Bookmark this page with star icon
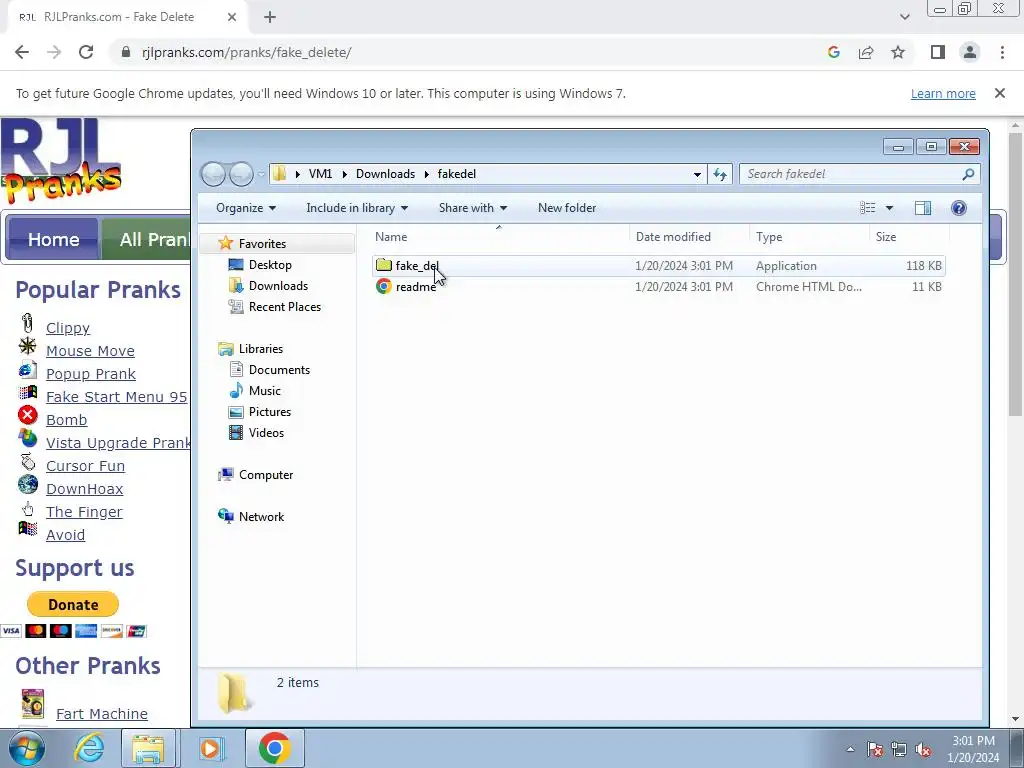This screenshot has width=1024, height=768. (898, 52)
